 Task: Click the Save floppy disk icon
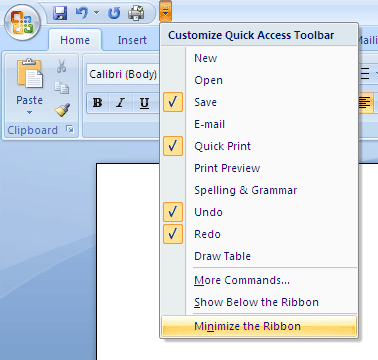click(60, 13)
